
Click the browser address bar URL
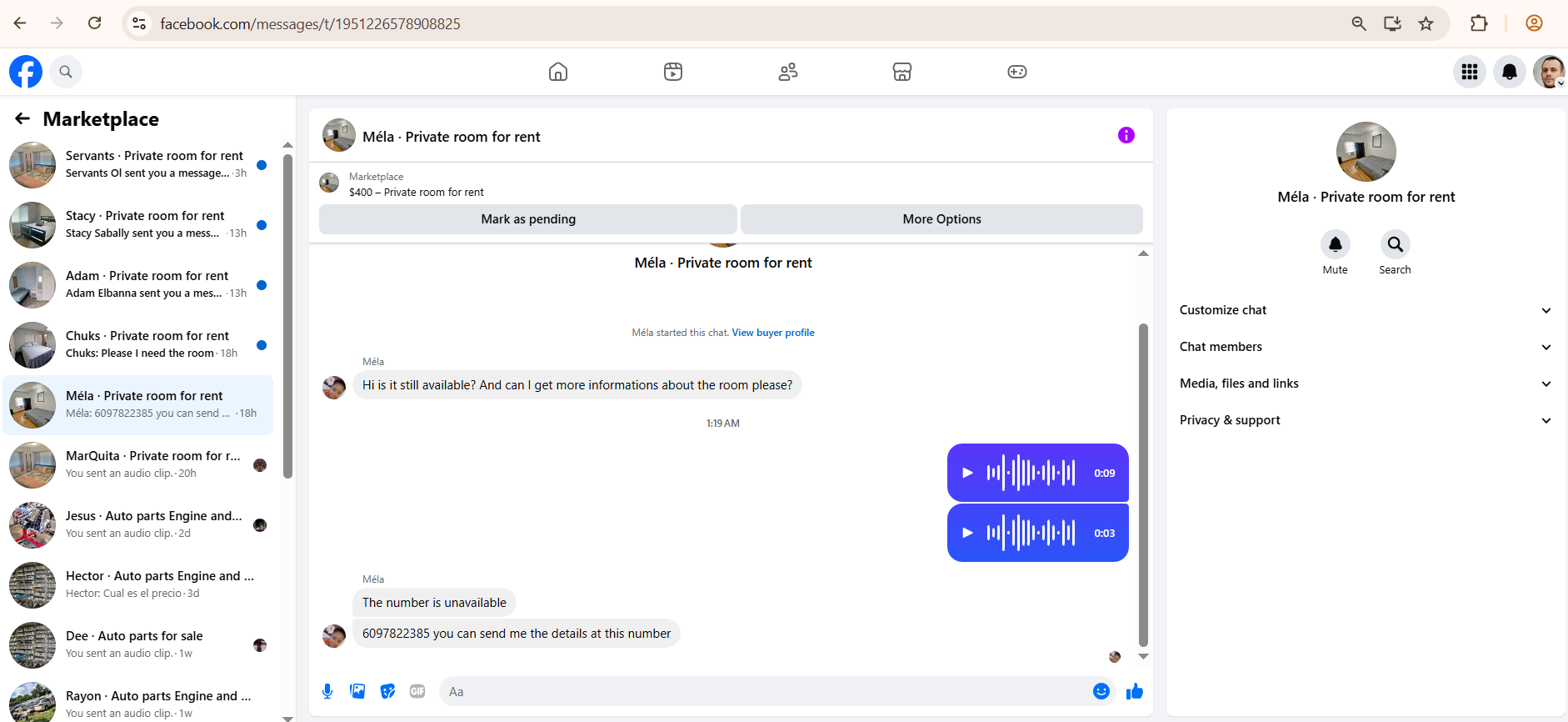(x=310, y=24)
